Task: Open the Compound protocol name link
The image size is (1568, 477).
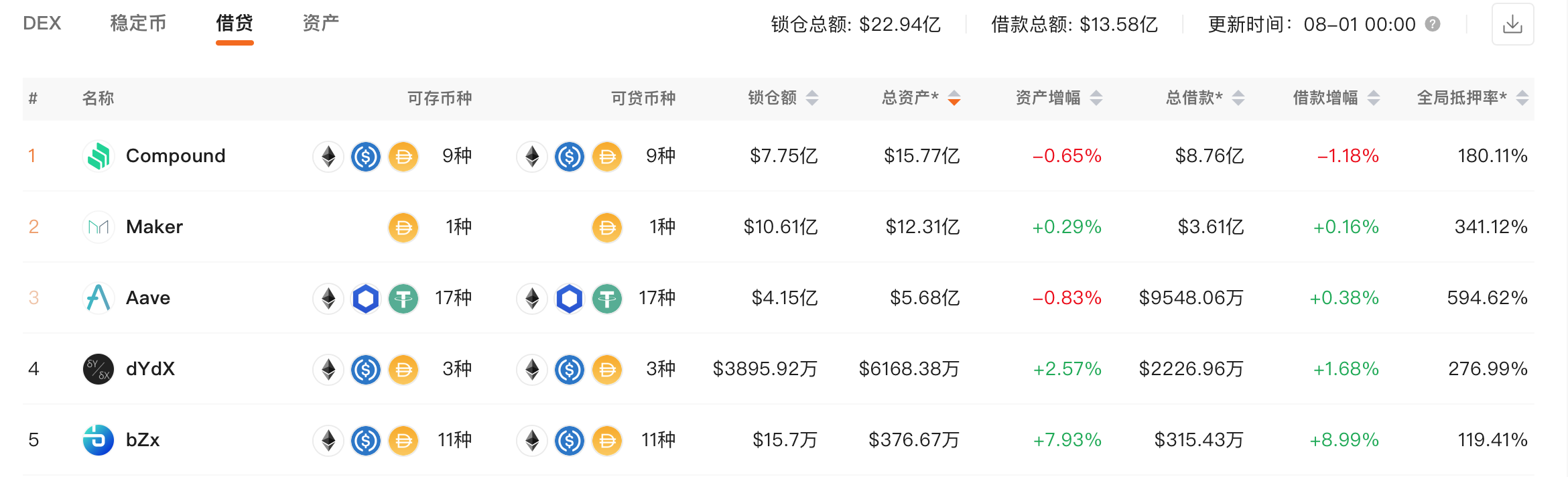Action: pyautogui.click(x=176, y=155)
